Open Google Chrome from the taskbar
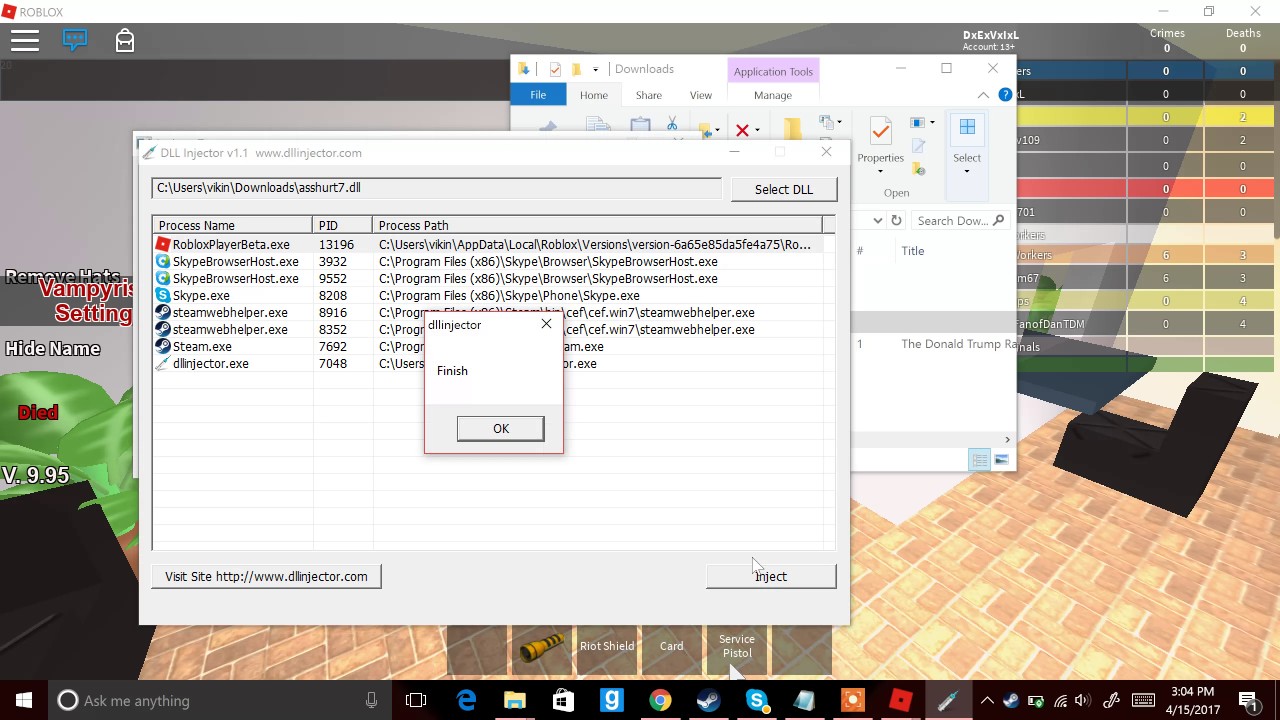Viewport: 1280px width, 720px height. click(x=660, y=700)
